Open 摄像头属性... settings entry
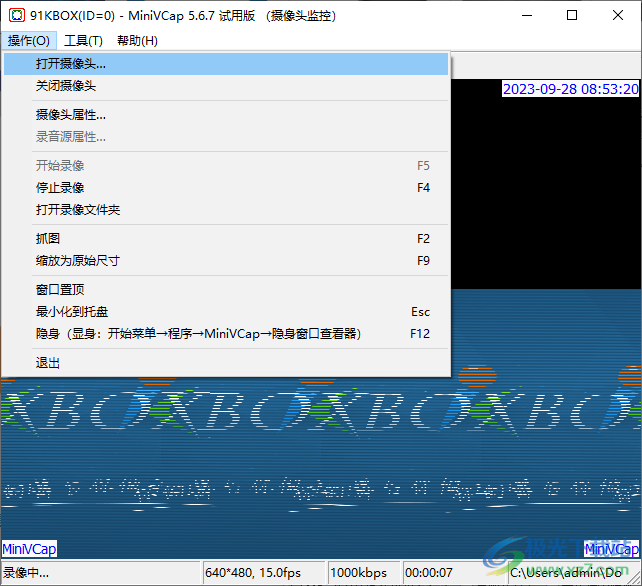Image resolution: width=642 pixels, height=586 pixels. click(226, 115)
